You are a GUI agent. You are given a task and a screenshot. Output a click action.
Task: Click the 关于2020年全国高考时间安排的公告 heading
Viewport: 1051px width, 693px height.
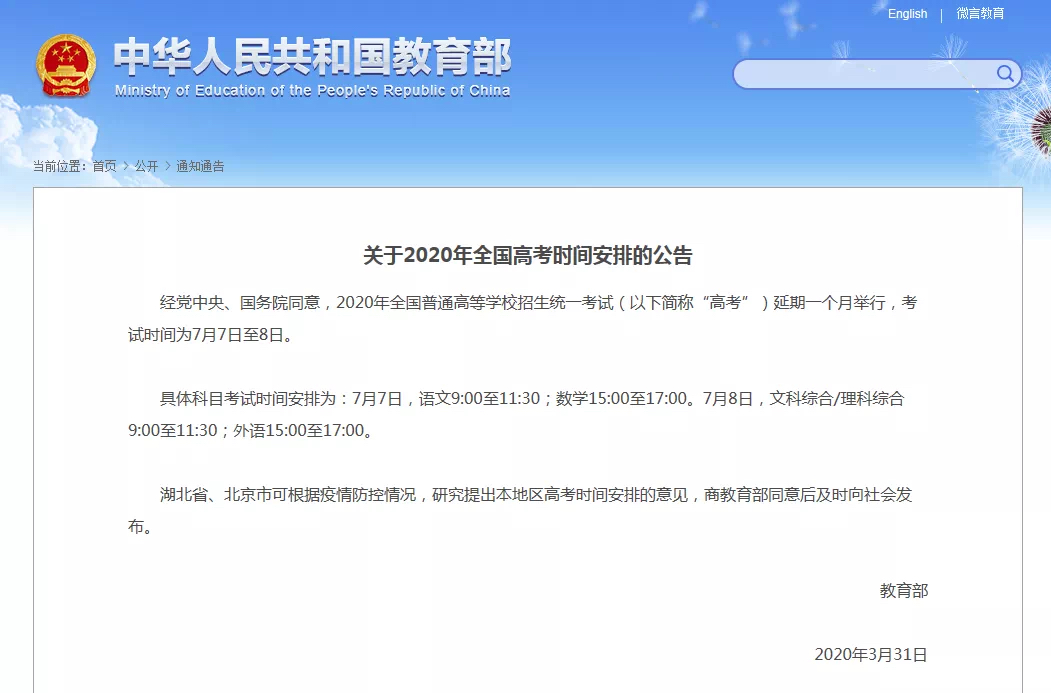pyautogui.click(x=527, y=256)
